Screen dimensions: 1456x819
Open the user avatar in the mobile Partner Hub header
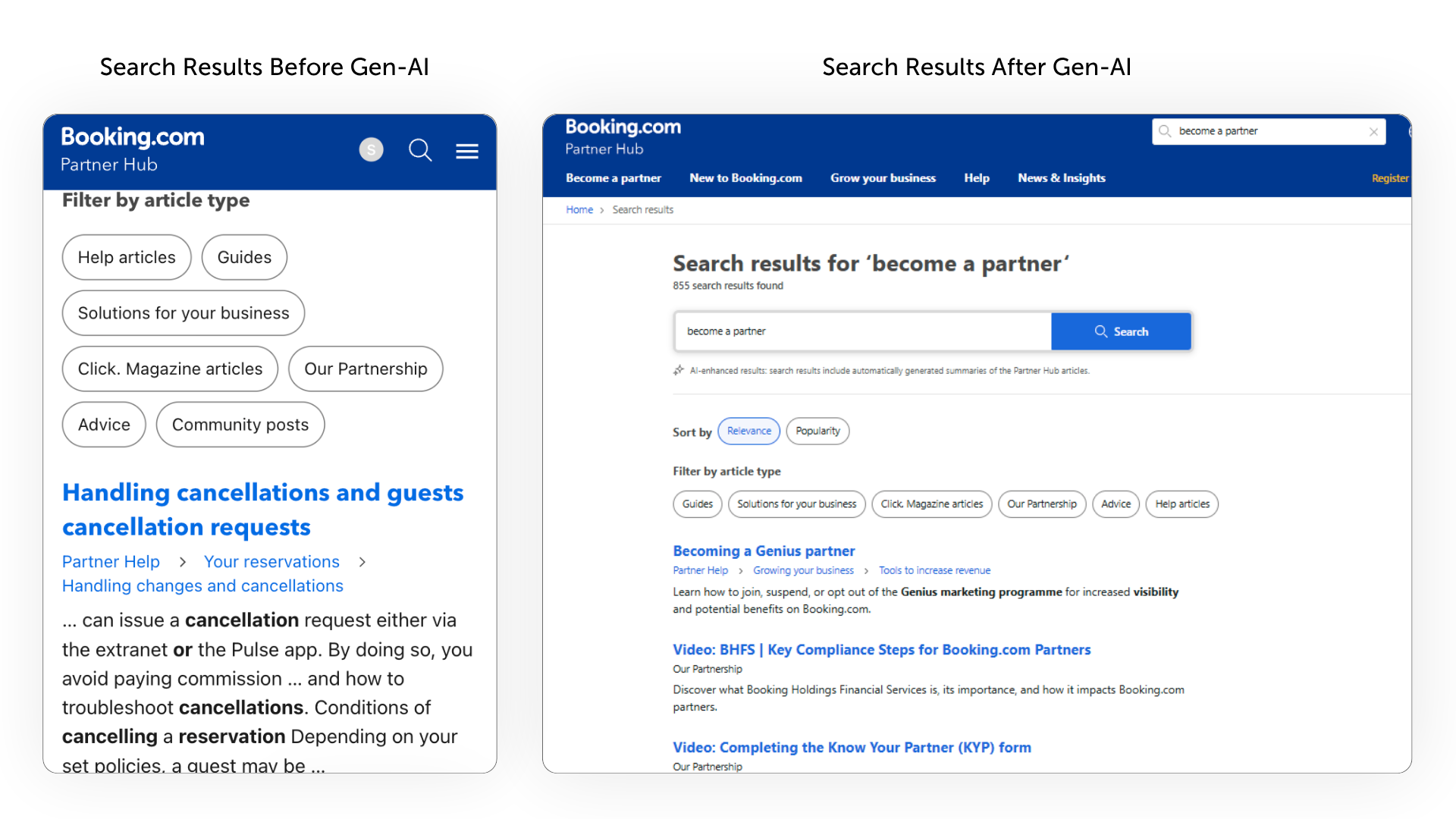click(372, 150)
